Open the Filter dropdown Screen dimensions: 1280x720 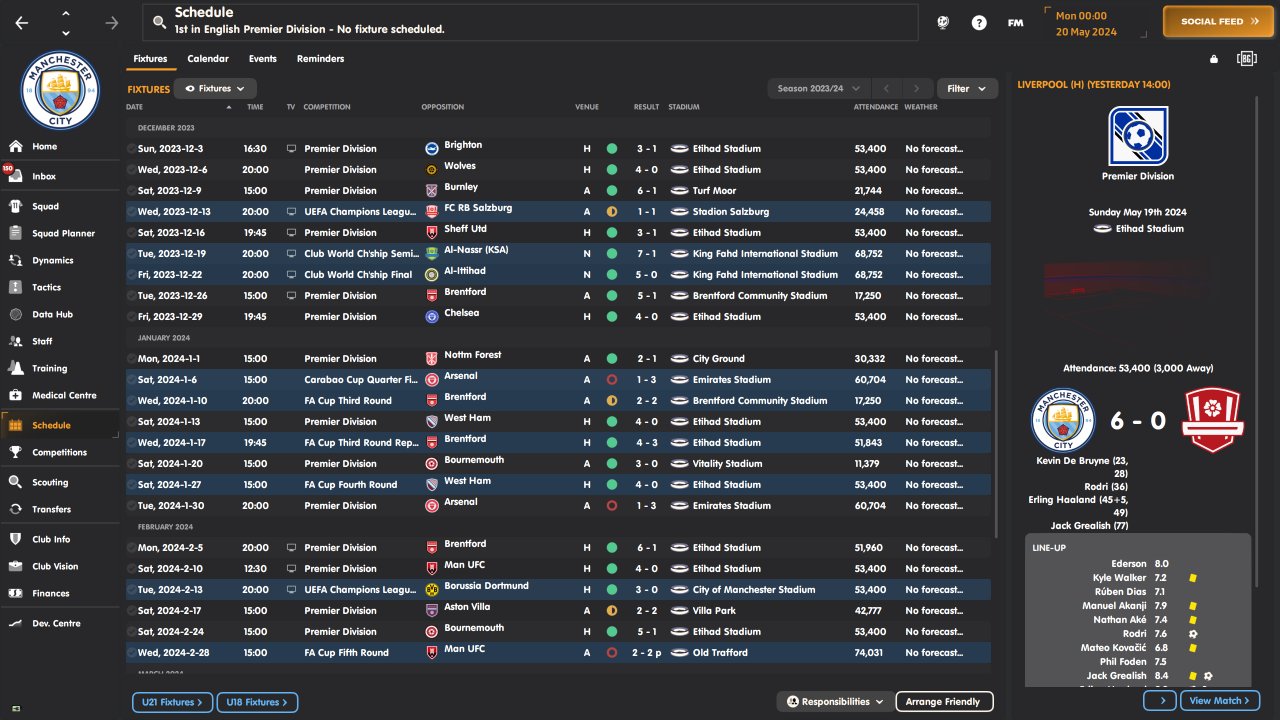pos(967,89)
